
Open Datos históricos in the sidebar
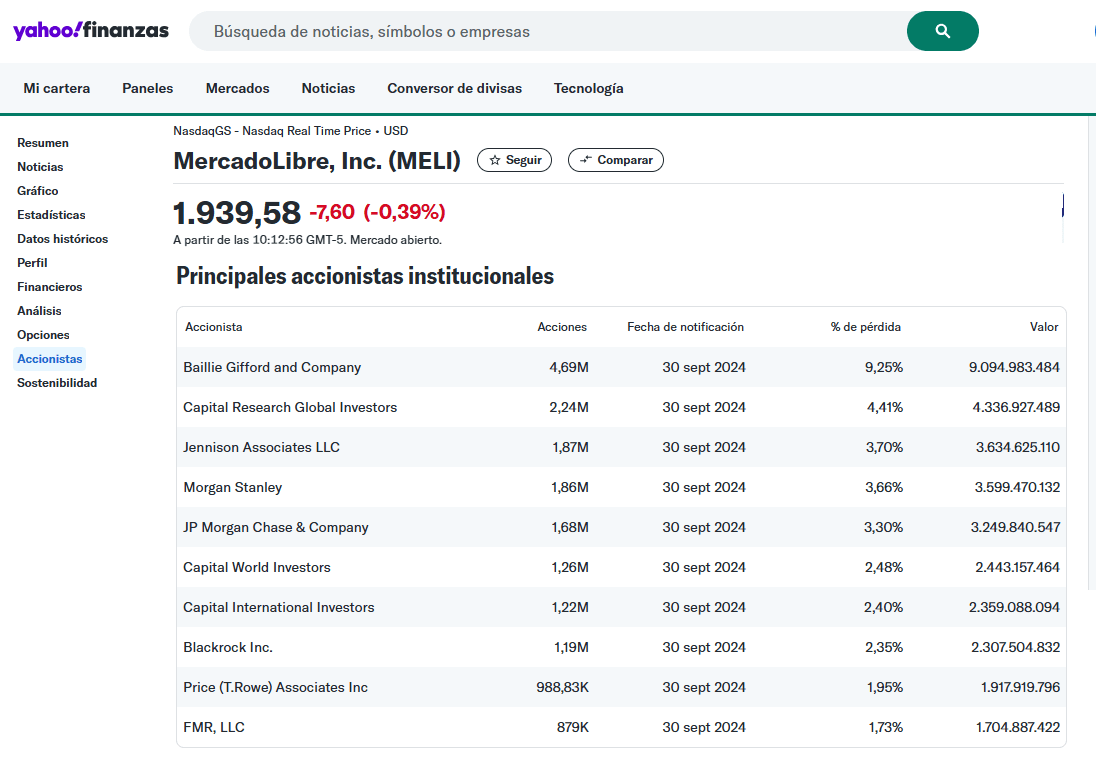62,239
